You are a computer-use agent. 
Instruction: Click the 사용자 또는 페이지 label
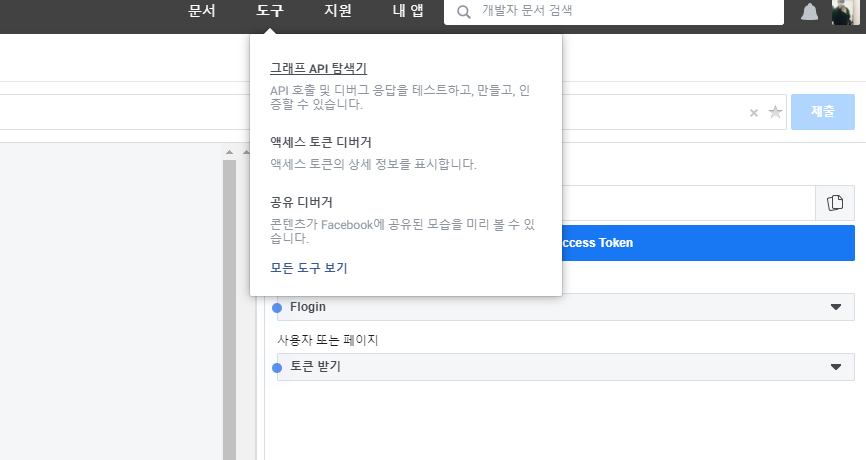(328, 340)
